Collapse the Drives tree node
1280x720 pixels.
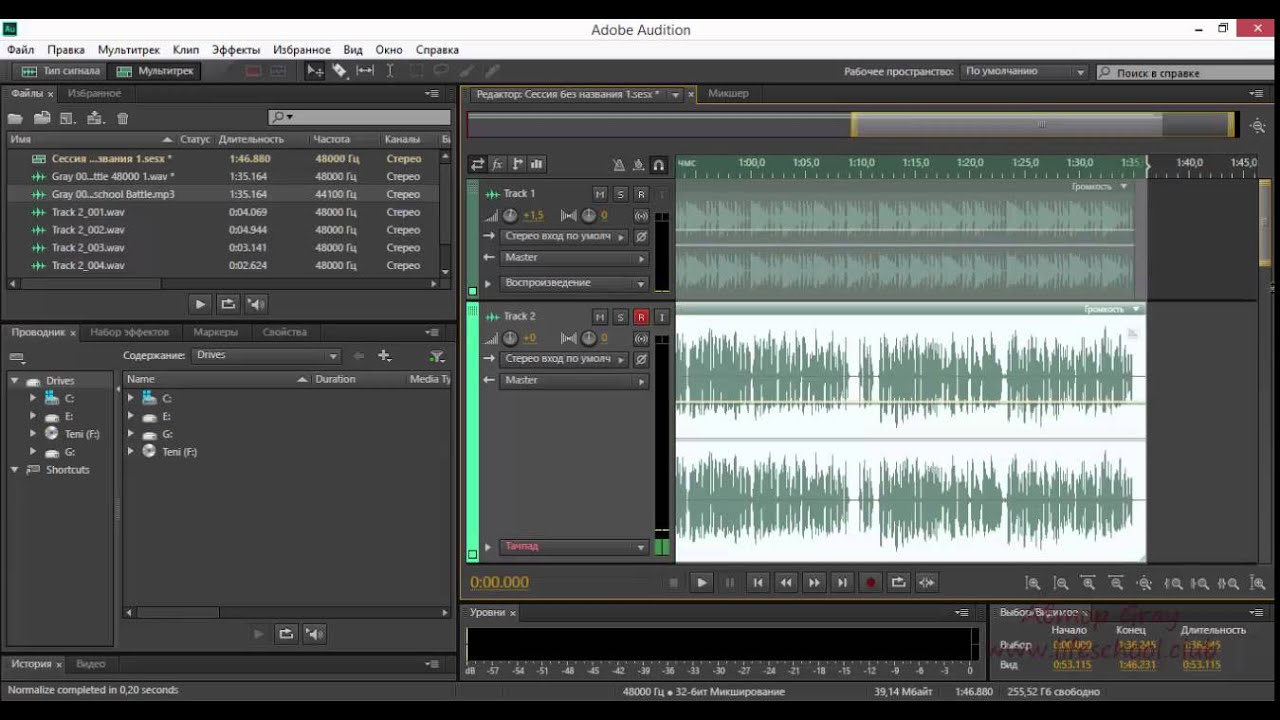pyautogui.click(x=15, y=381)
